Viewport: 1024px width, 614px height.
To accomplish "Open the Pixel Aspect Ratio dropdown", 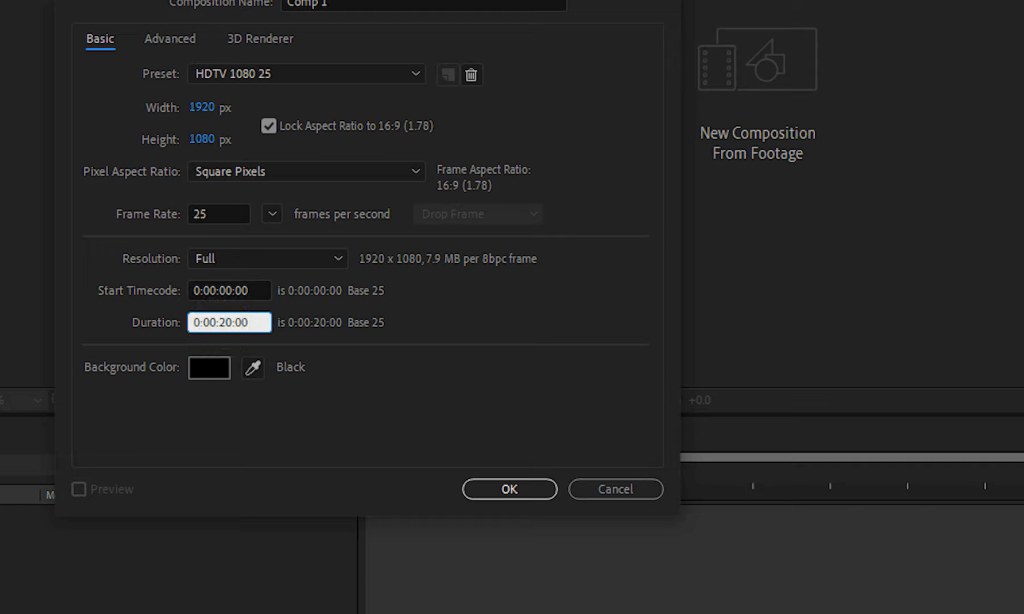I will click(306, 171).
